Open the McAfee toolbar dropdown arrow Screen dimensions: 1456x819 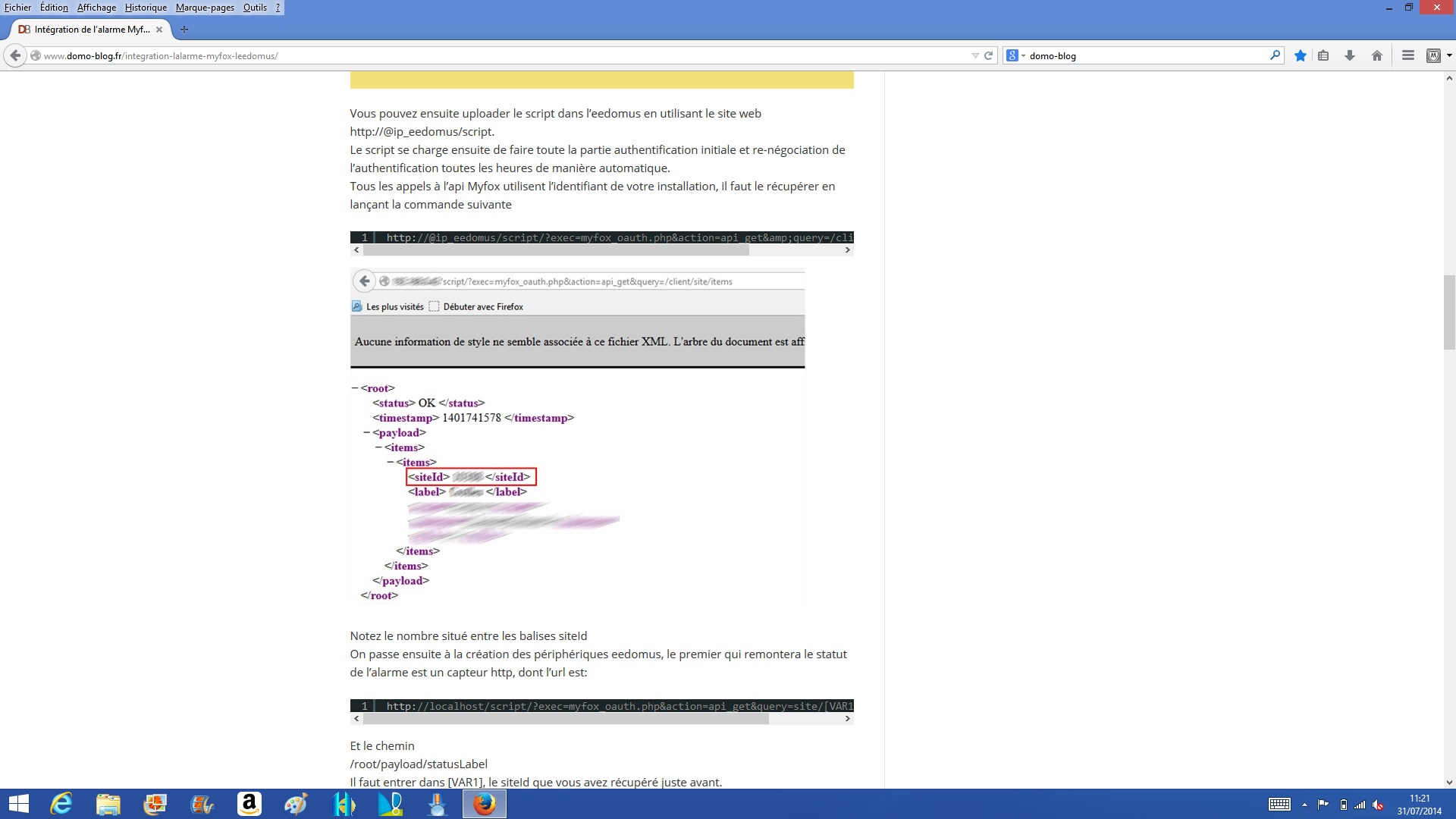[x=1449, y=55]
